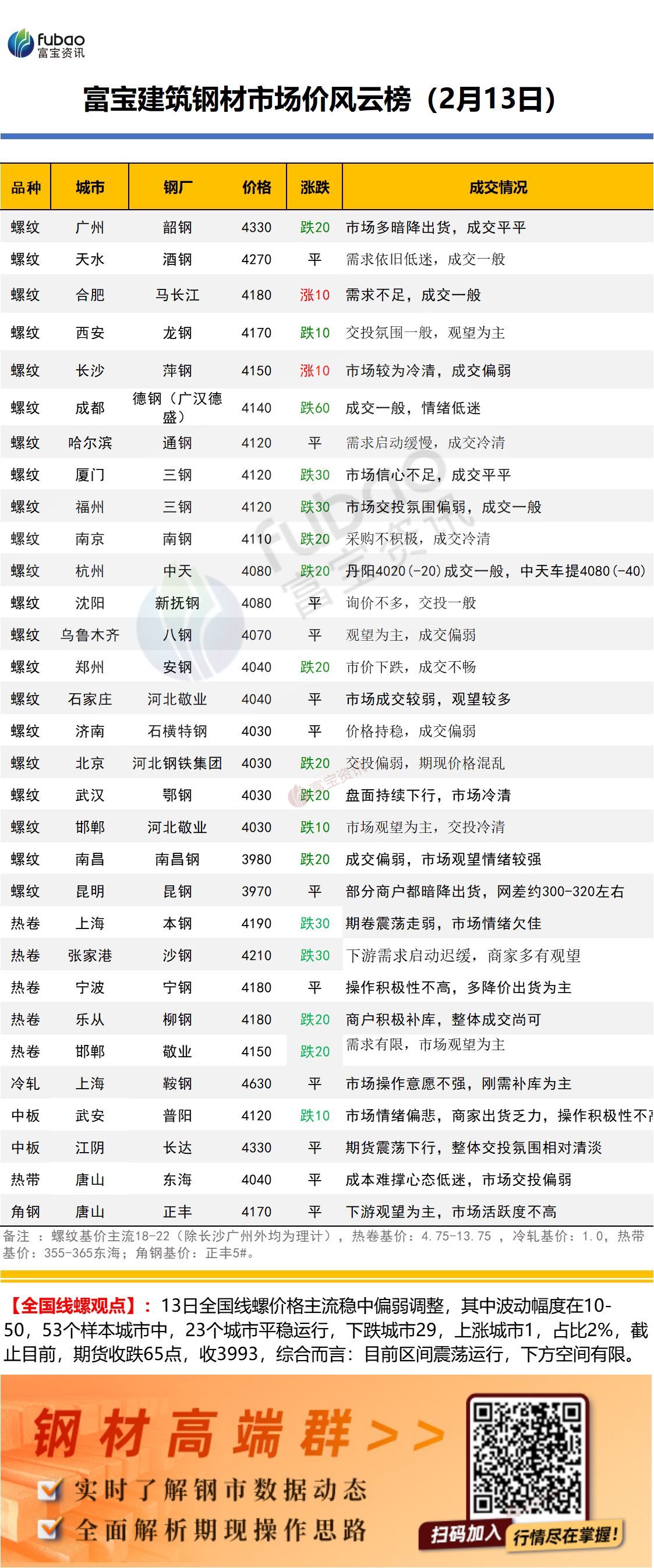
Task: Click the price 4630 in the 鞍钢 row
Action: [x=257, y=1083]
